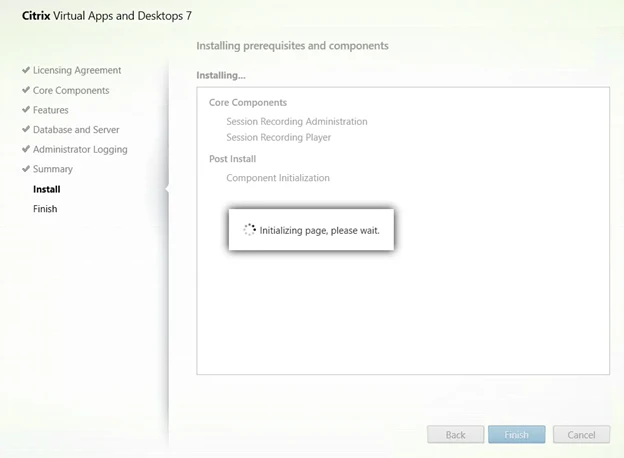Image resolution: width=624 pixels, height=458 pixels.
Task: Click the checkmark beside Features
Action: pyautogui.click(x=26, y=109)
